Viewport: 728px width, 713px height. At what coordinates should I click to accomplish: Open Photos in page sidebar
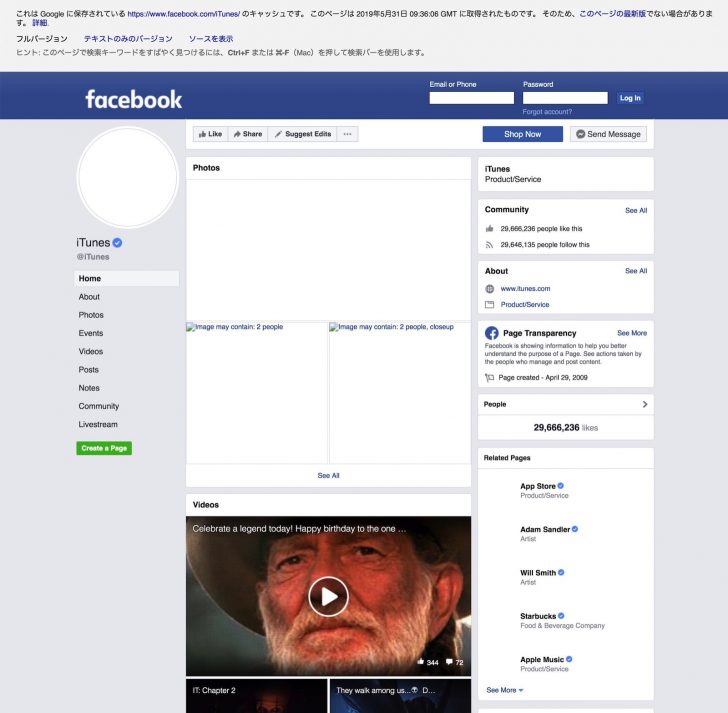tap(91, 315)
